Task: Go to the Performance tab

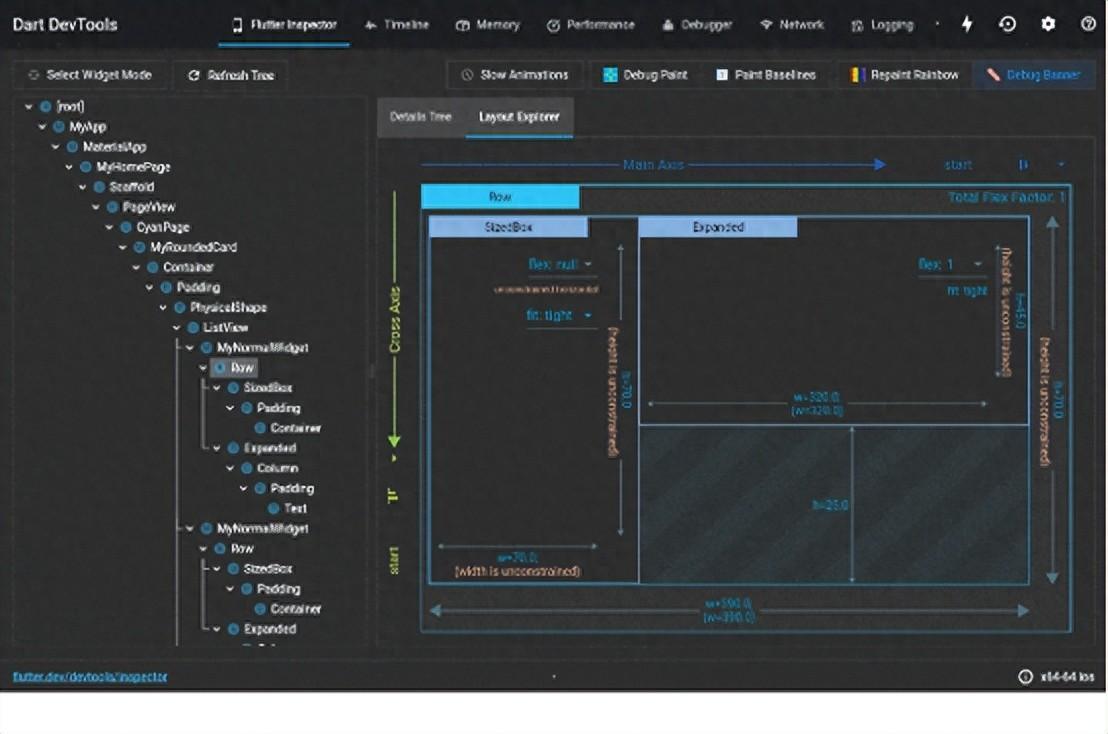Action: click(591, 25)
